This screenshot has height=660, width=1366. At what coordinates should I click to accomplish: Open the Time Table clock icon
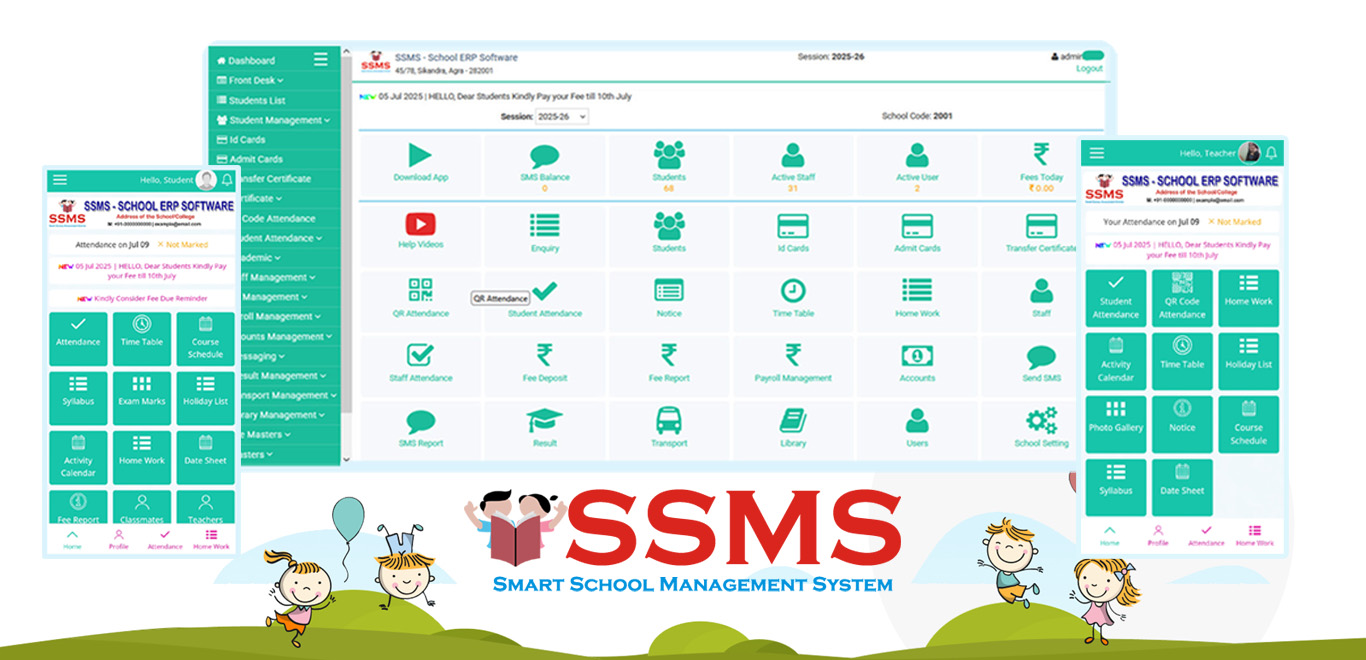793,291
